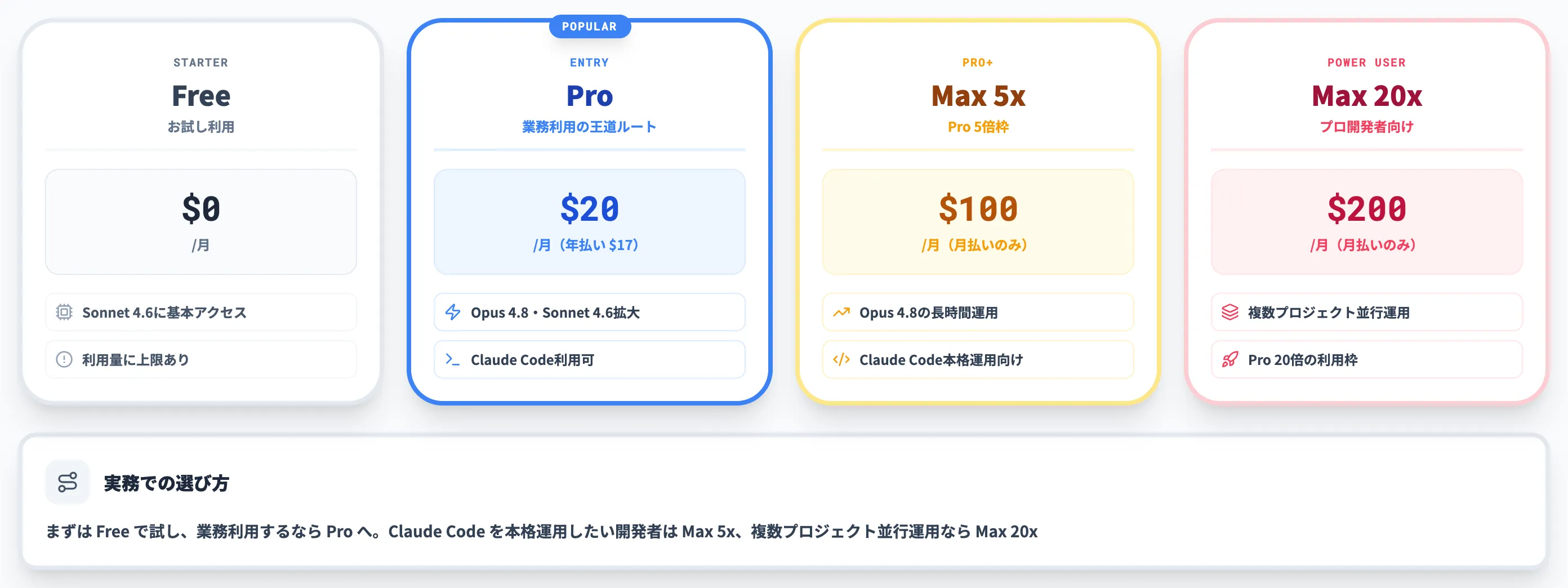Click the Claude Code本格運用向け feature text
The image size is (1568, 588).
point(941,360)
